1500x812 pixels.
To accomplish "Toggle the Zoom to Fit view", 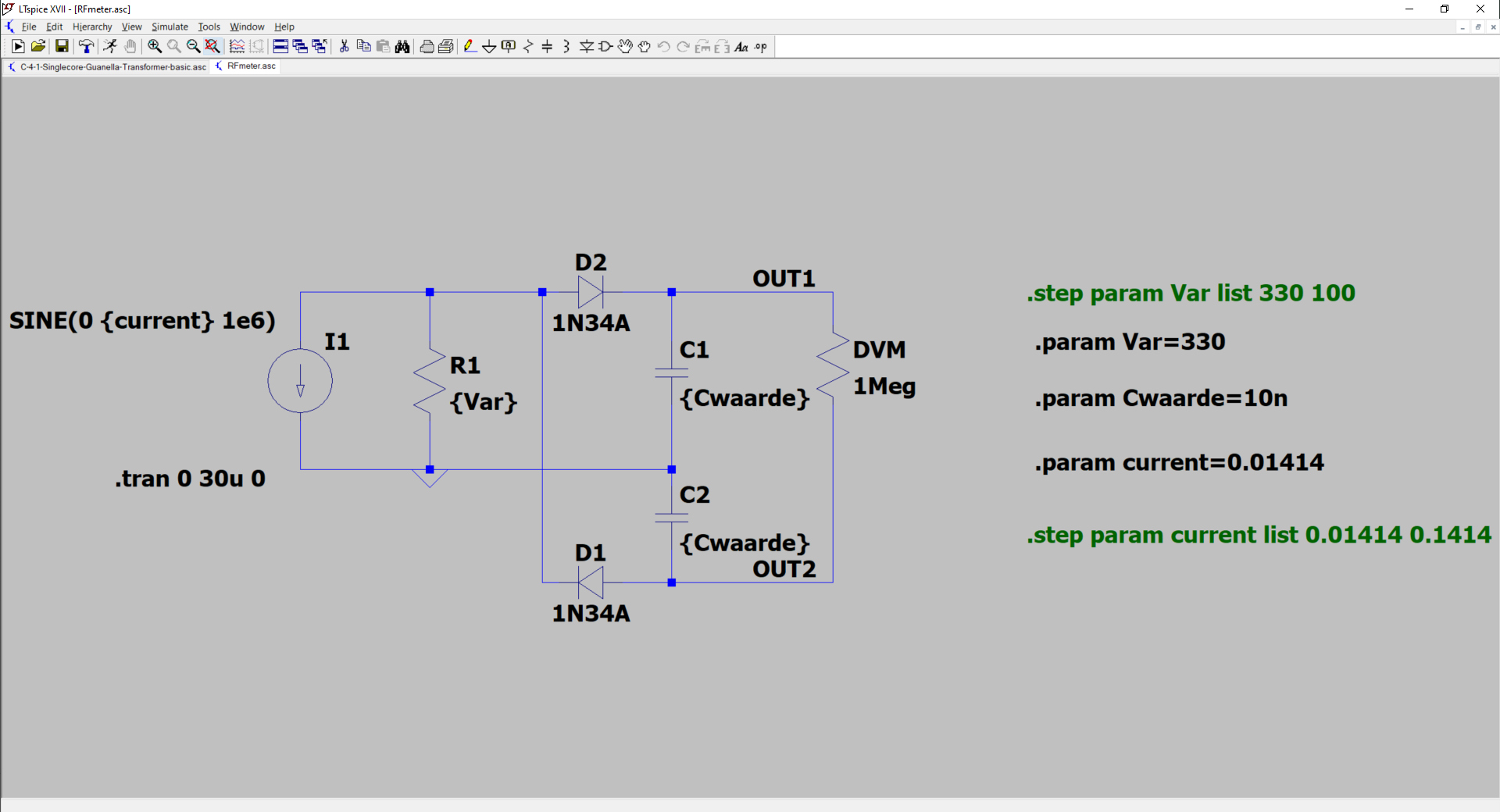I will click(x=212, y=46).
